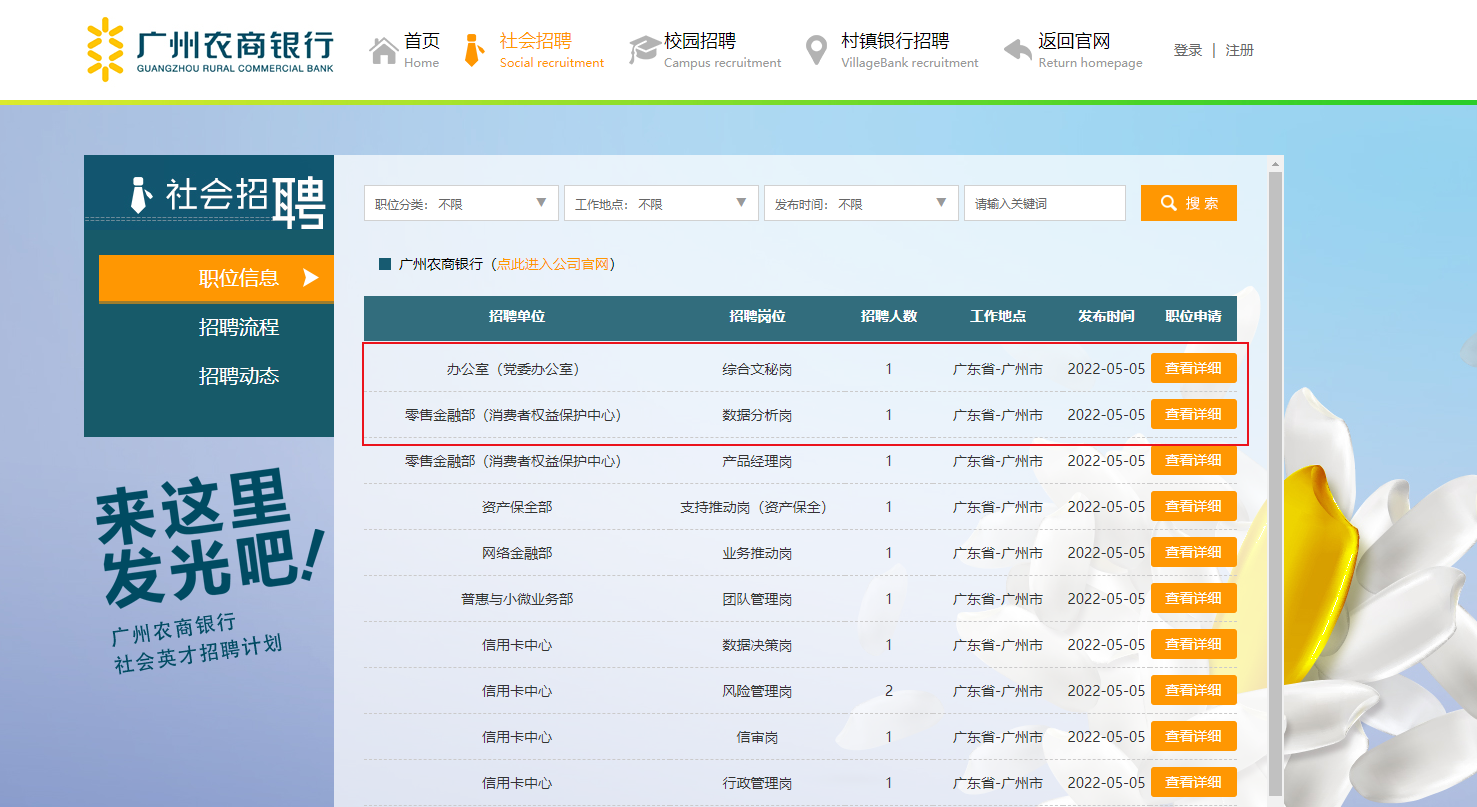Select 职位信息 in the sidebar
The width and height of the screenshot is (1477, 807).
216,278
